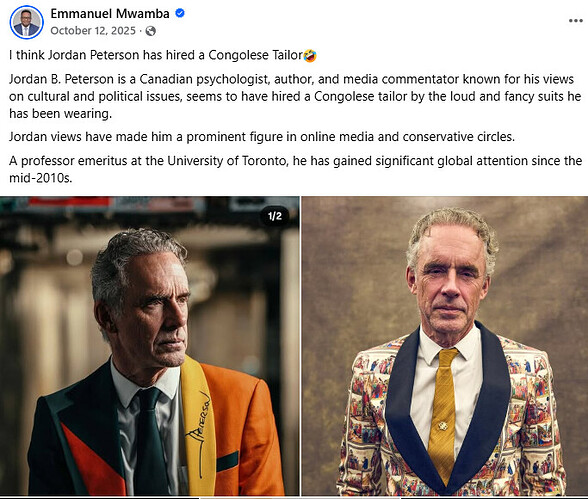Open Emmanuel Mwamba's profile name link

pos(110,13)
